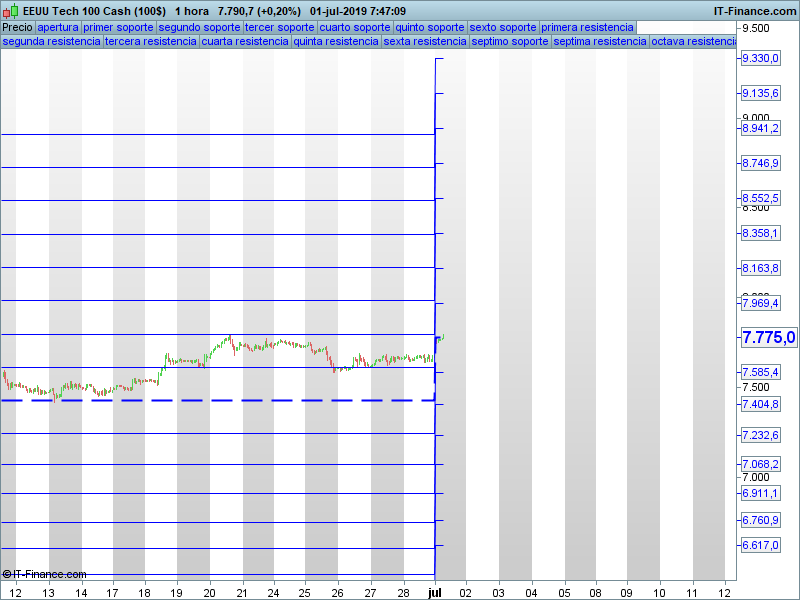Click the segundo soporte label
This screenshot has height=600, width=800.
click(199, 28)
